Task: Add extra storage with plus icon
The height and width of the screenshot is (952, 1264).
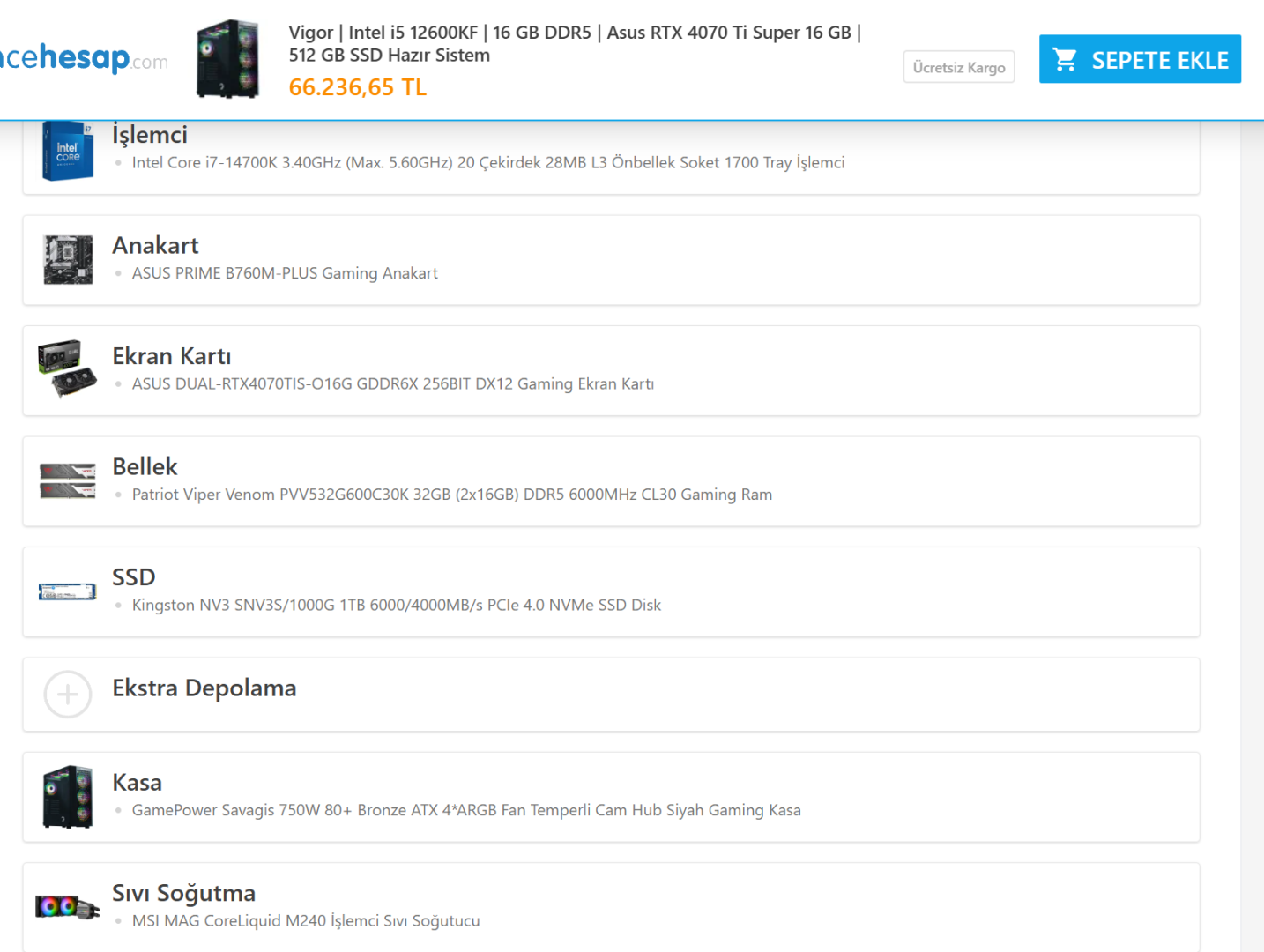Action: (x=68, y=695)
